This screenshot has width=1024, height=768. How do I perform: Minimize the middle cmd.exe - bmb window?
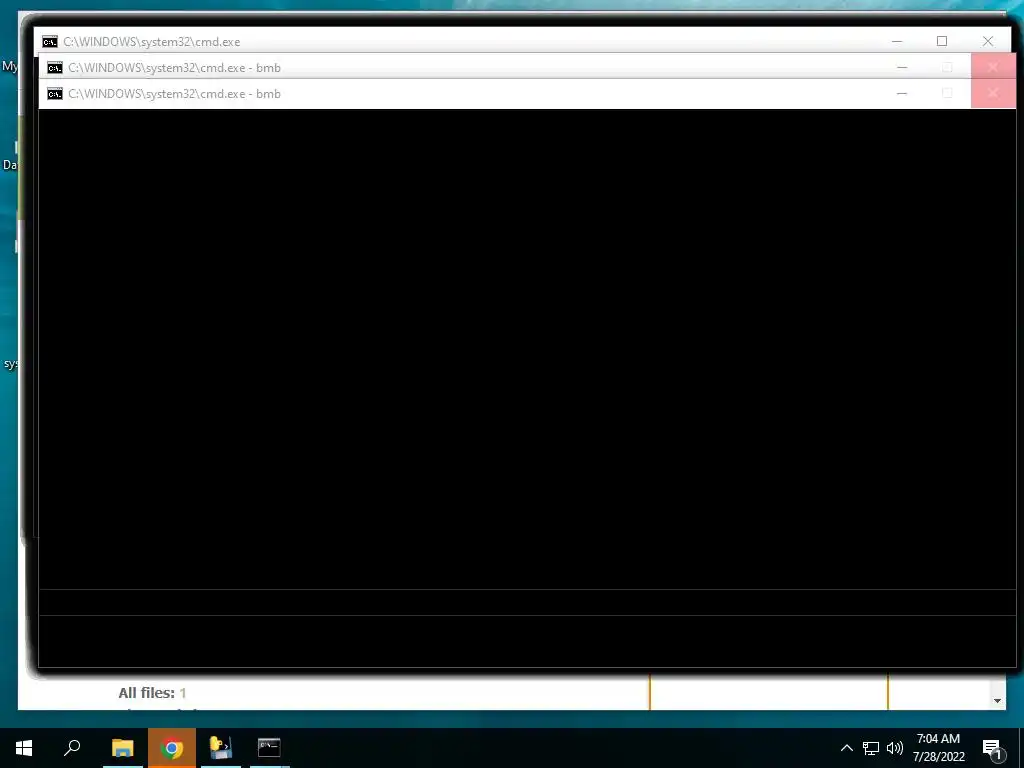[x=902, y=67]
